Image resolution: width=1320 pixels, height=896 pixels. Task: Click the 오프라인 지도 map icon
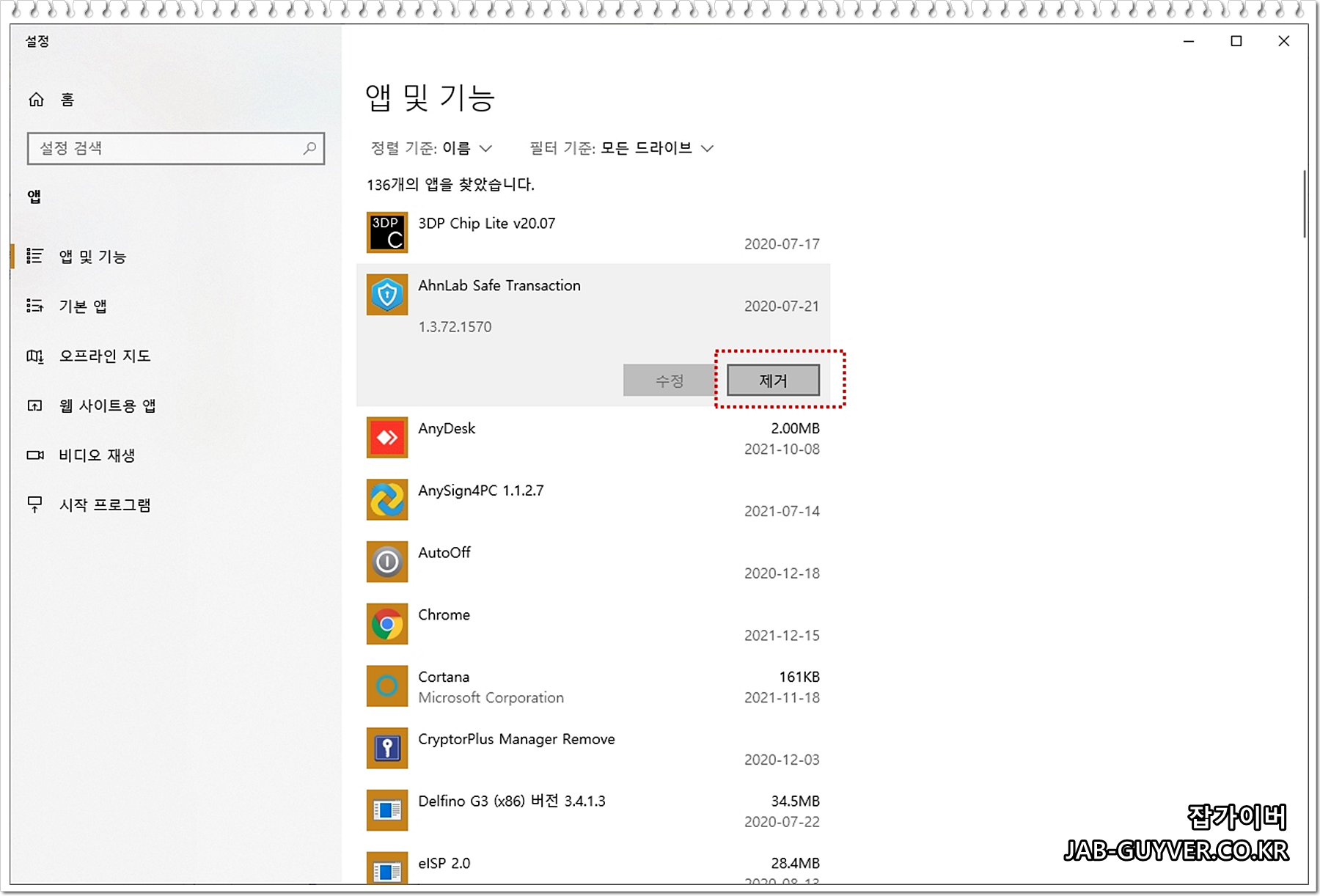tap(34, 356)
